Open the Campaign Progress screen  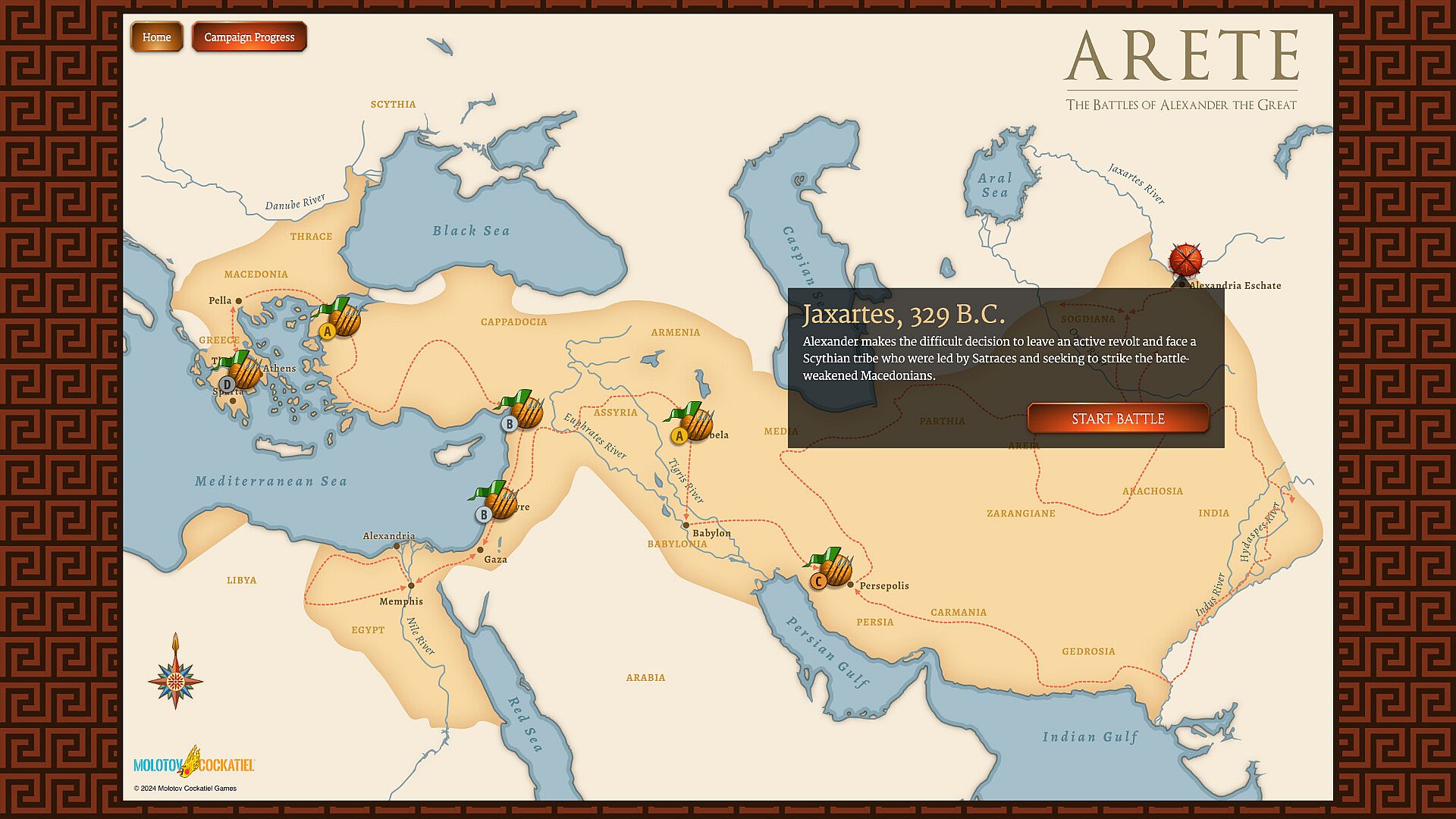click(249, 37)
